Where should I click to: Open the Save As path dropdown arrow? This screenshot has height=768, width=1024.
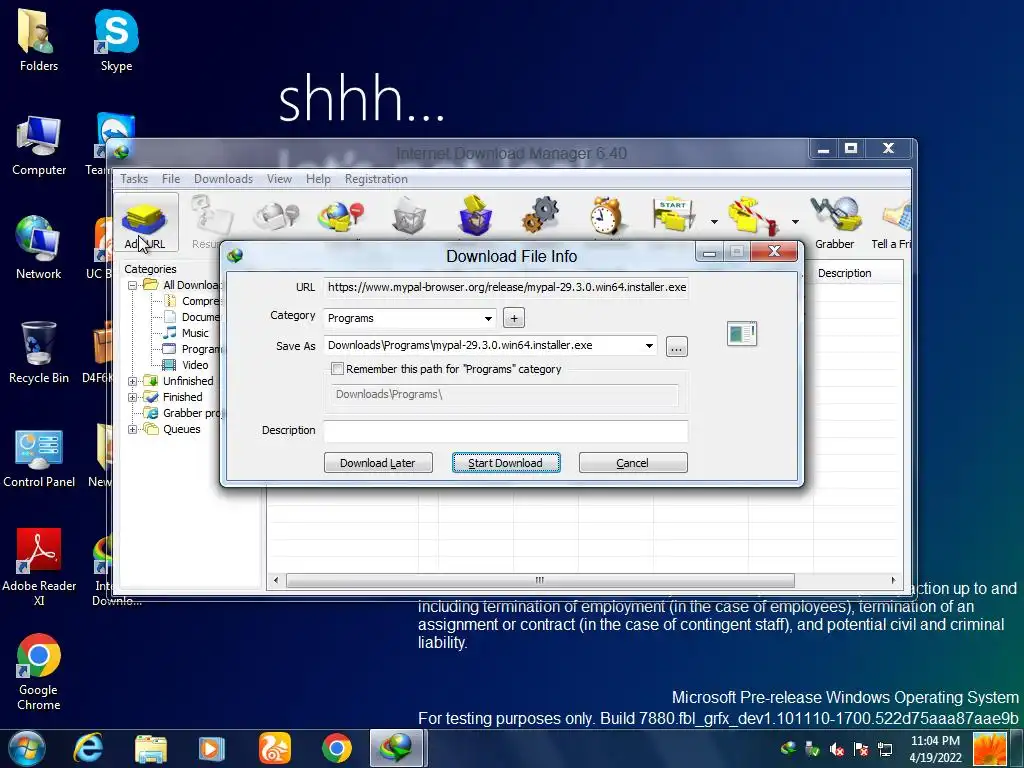649,345
